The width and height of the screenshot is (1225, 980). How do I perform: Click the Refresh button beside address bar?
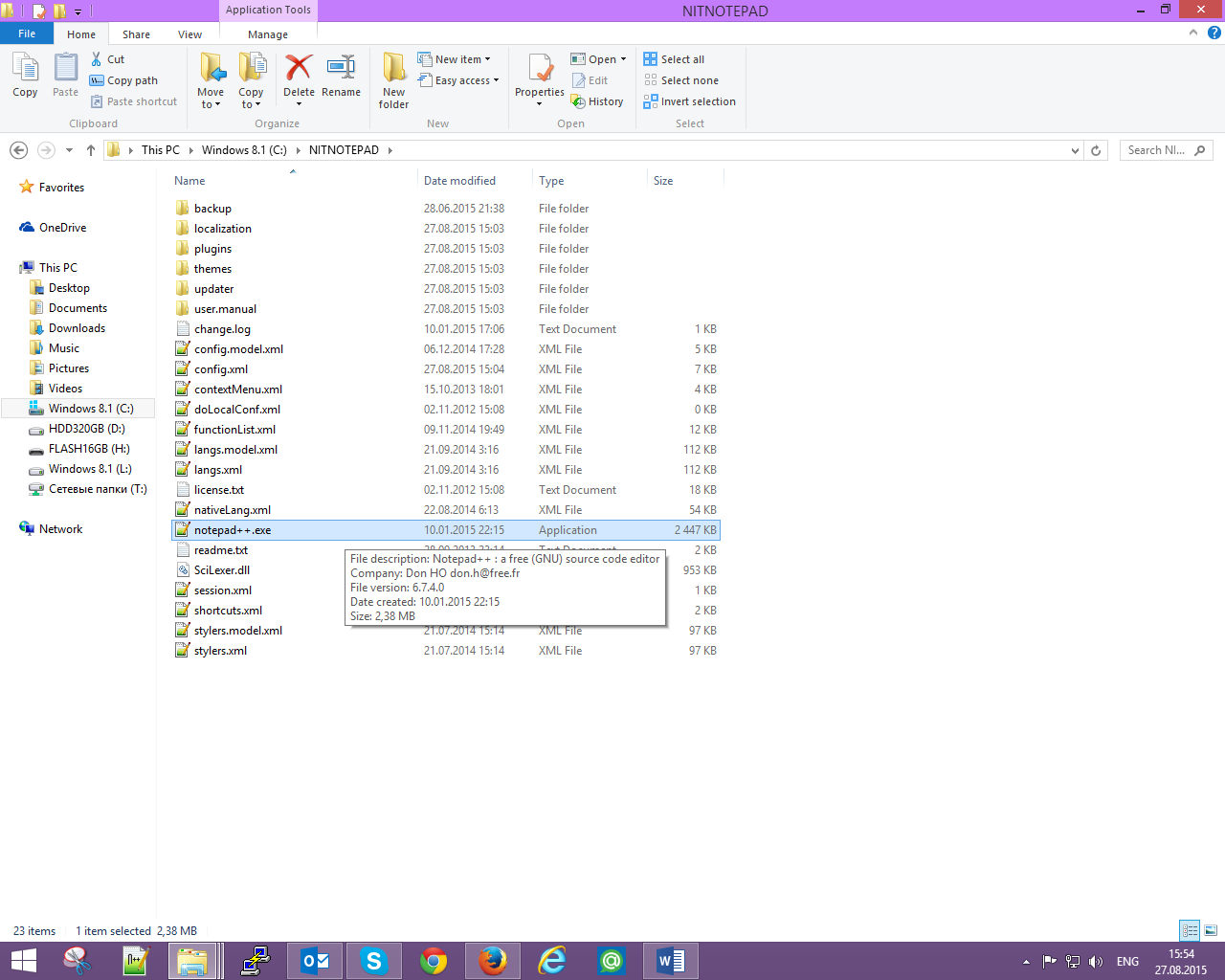click(x=1097, y=150)
